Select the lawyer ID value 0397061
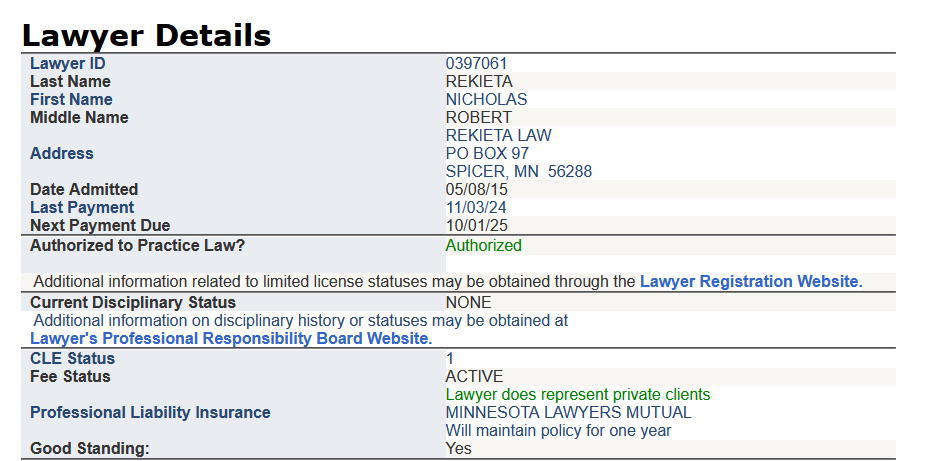Screen dimensions: 928x461 click(x=476, y=63)
